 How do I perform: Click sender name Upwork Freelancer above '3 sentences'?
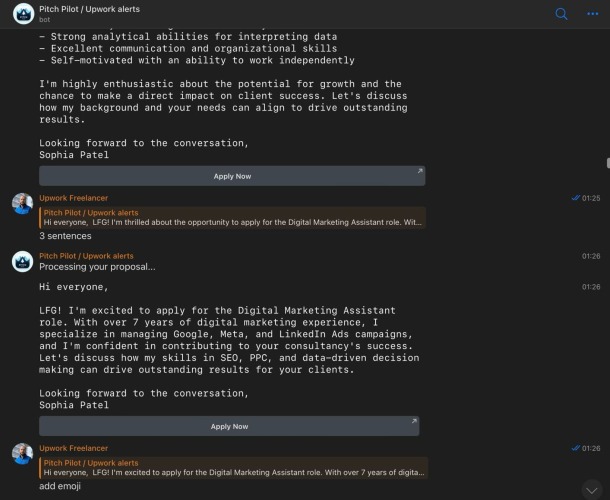pyautogui.click(x=74, y=198)
